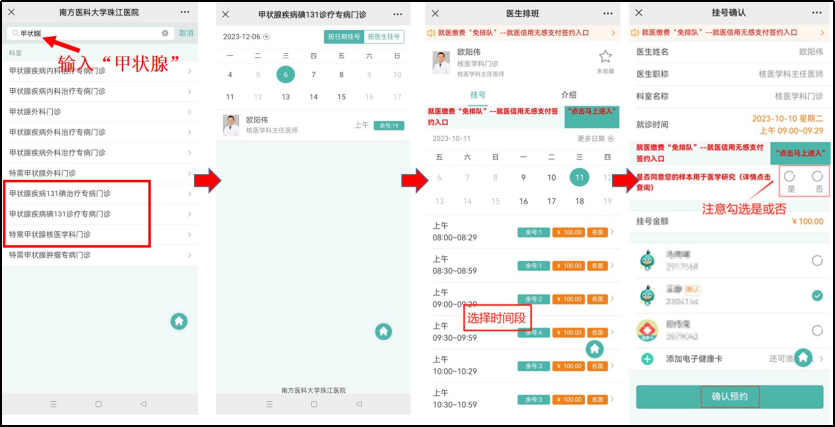Image resolution: width=835 pixels, height=427 pixels.
Task: Expand 特需甲状腺肿瘤专病门诊 row chevron
Action: (x=189, y=255)
